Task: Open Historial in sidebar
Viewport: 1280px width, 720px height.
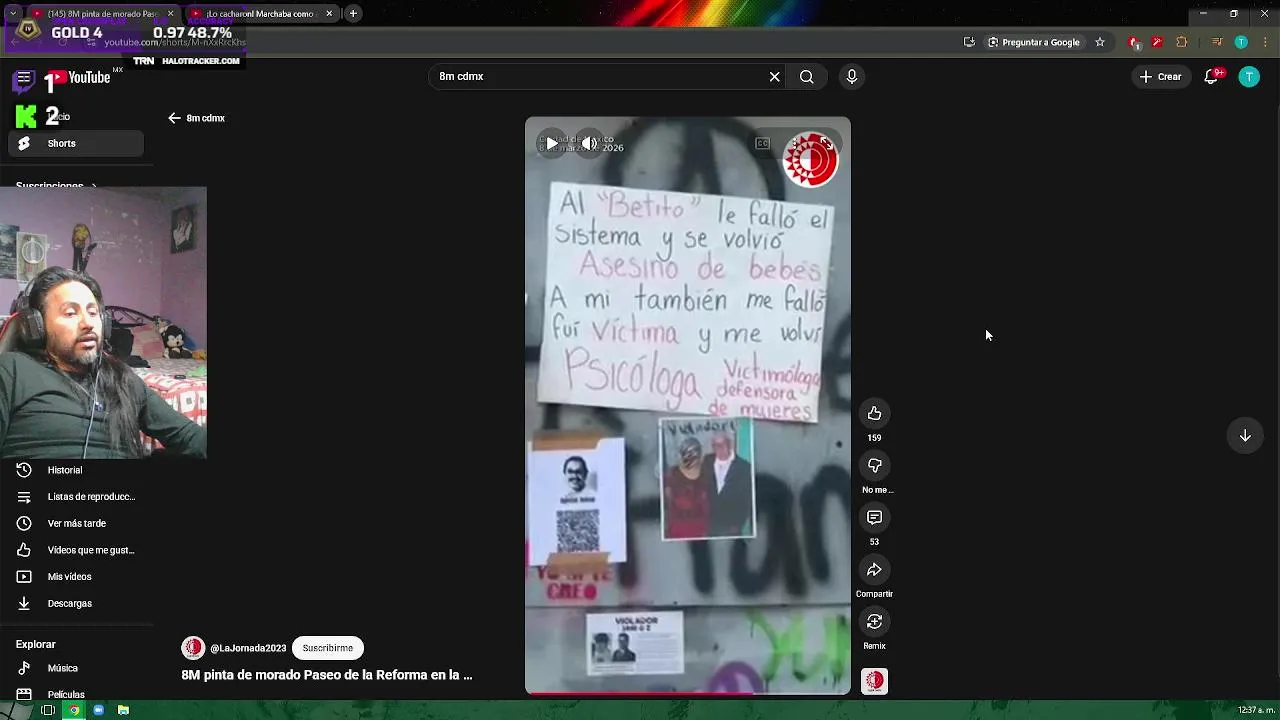Action: [76, 470]
